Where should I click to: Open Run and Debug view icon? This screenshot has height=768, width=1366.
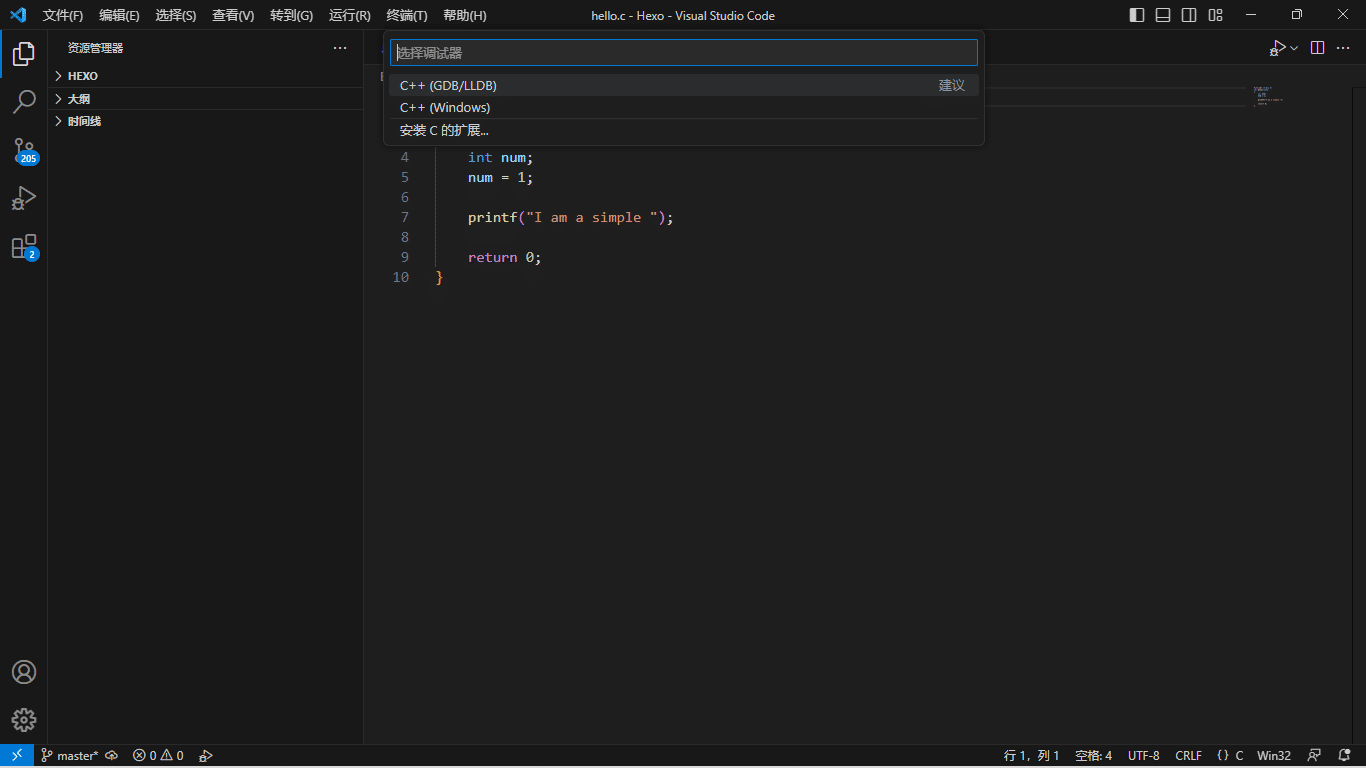[24, 198]
